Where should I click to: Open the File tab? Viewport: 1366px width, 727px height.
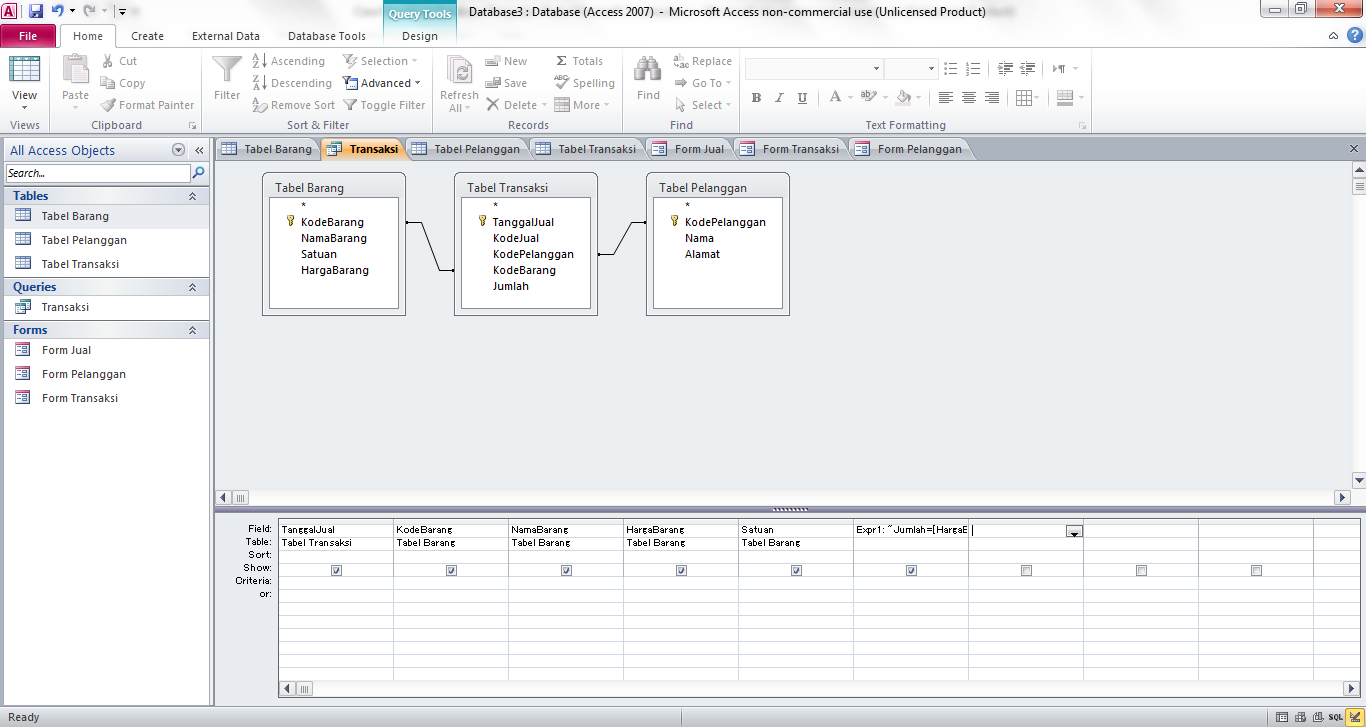[28, 36]
